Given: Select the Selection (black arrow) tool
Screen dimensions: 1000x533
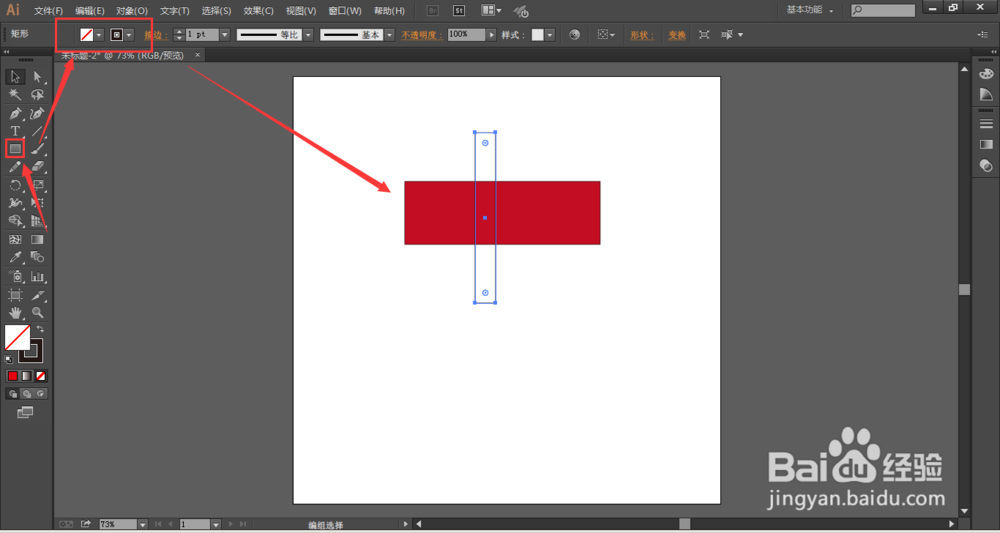Looking at the screenshot, I should pyautogui.click(x=15, y=77).
